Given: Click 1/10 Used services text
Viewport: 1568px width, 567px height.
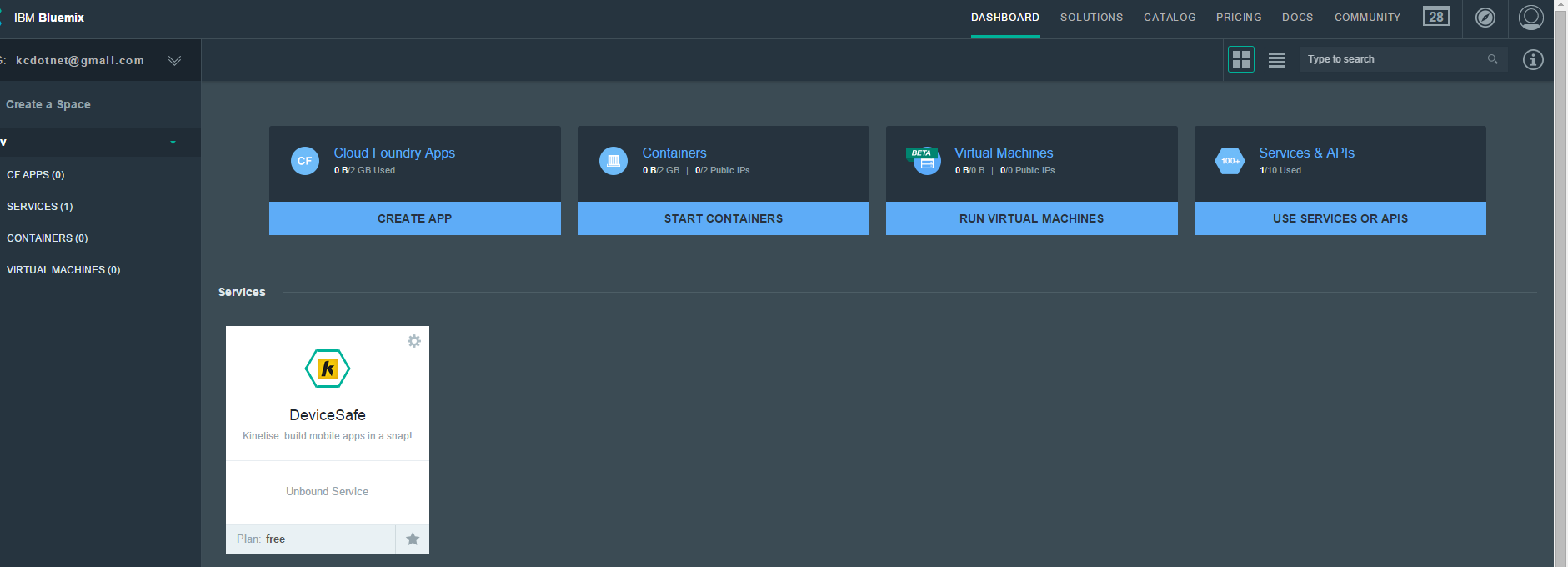Looking at the screenshot, I should tap(1280, 170).
